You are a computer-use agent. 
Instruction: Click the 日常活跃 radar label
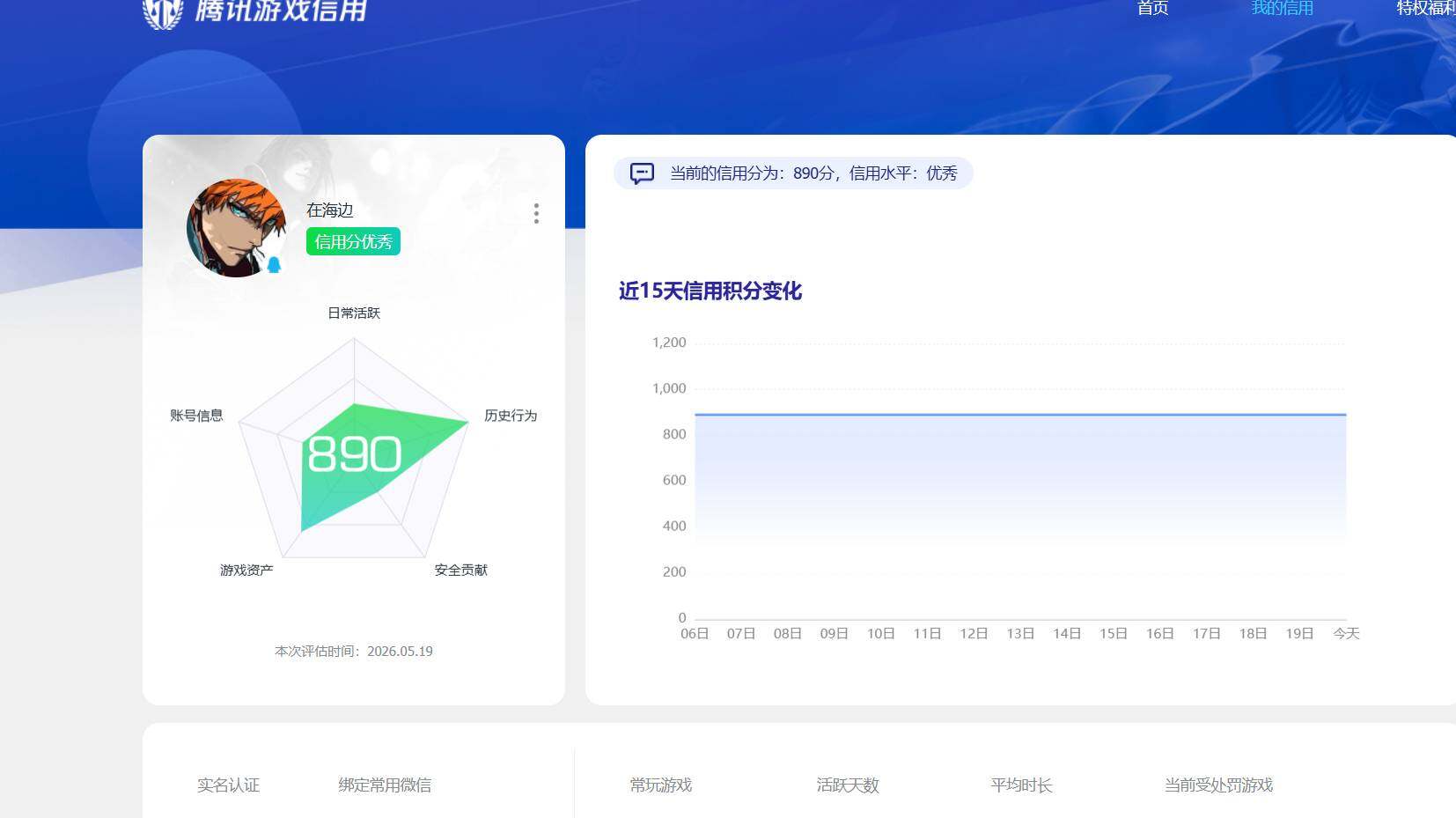coord(354,313)
